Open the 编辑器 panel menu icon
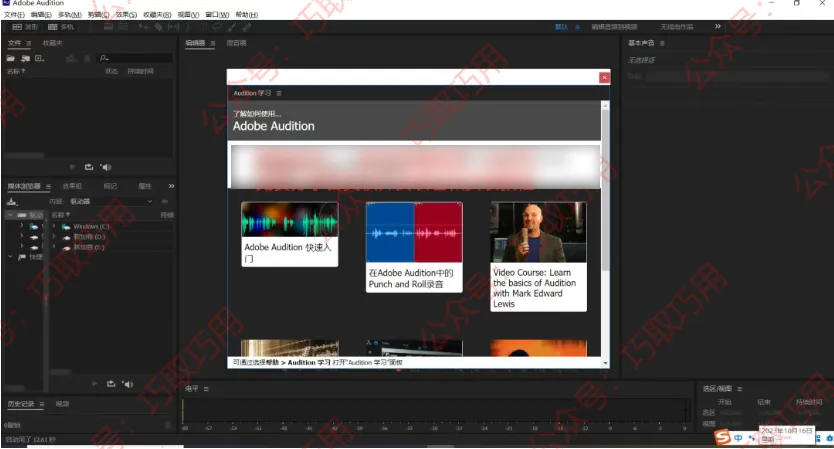Screen dimensions: 834x449 pos(213,43)
